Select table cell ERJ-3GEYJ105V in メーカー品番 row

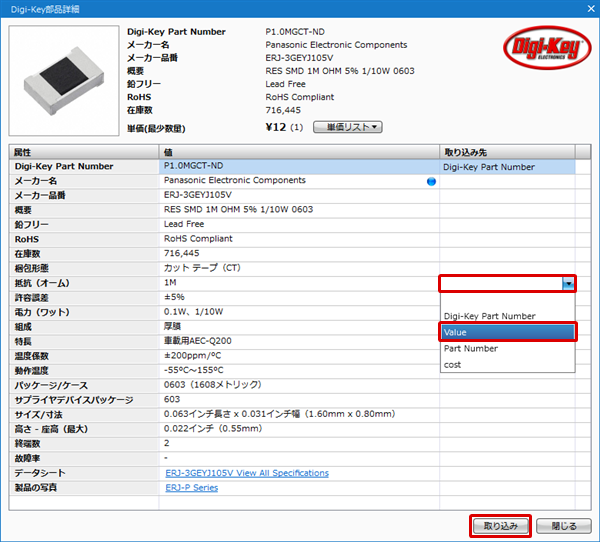pos(299,196)
